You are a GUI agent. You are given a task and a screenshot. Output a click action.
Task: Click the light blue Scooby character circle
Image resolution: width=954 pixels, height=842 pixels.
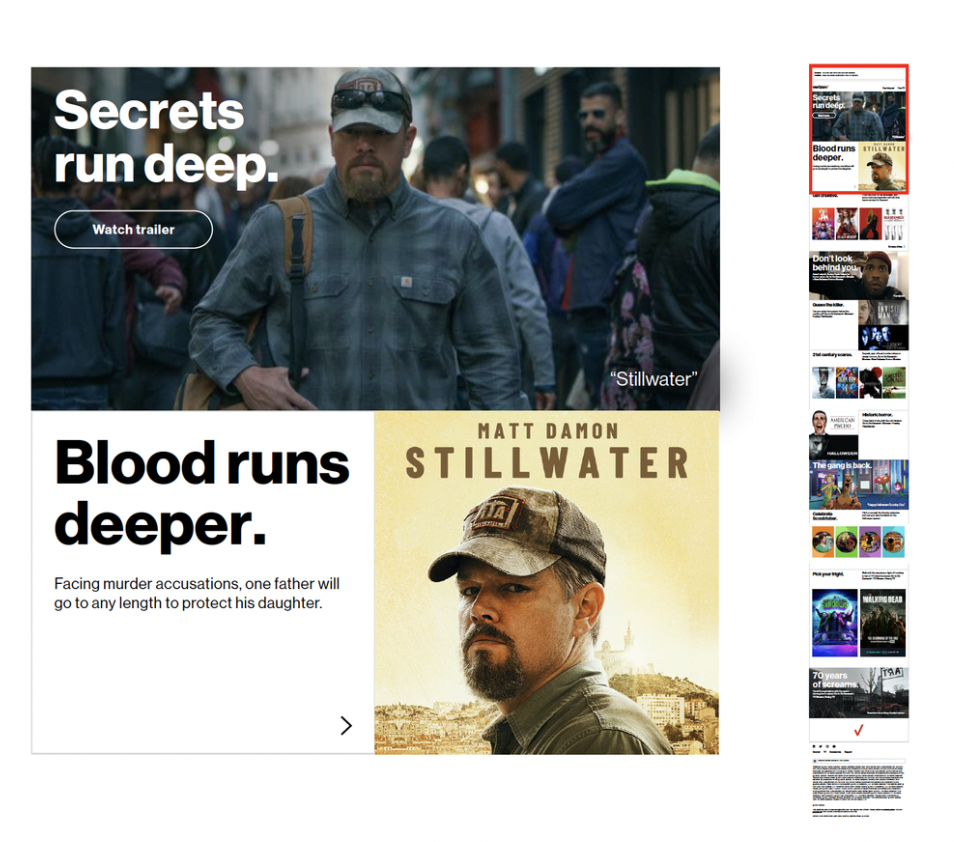point(894,541)
